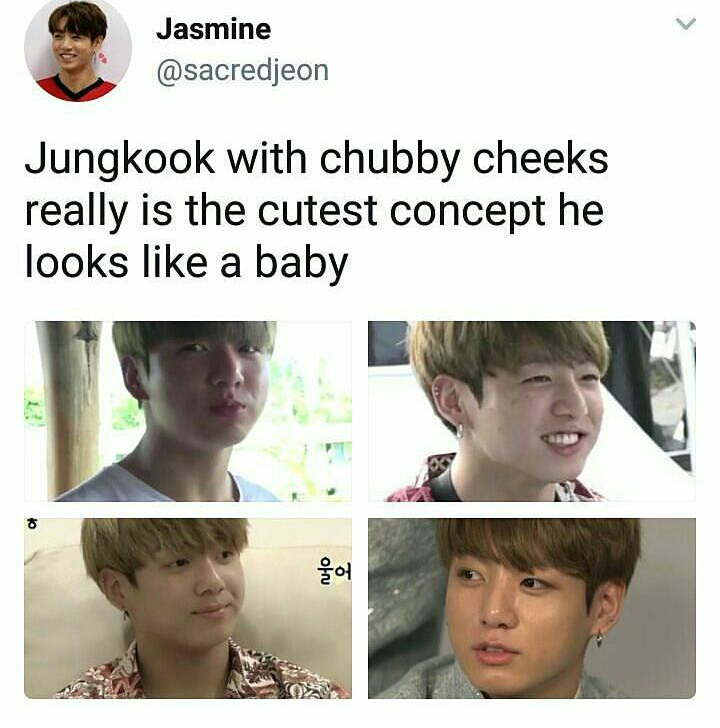Tap the text line 'looks like a baby'
This screenshot has height=728, width=720.
186,263
